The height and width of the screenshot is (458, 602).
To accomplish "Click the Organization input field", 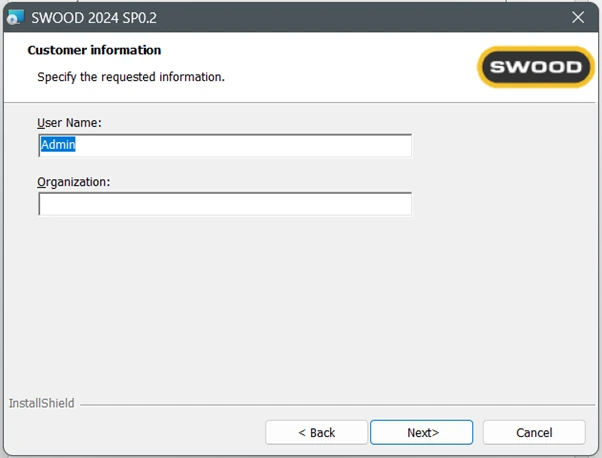I will tap(225, 204).
